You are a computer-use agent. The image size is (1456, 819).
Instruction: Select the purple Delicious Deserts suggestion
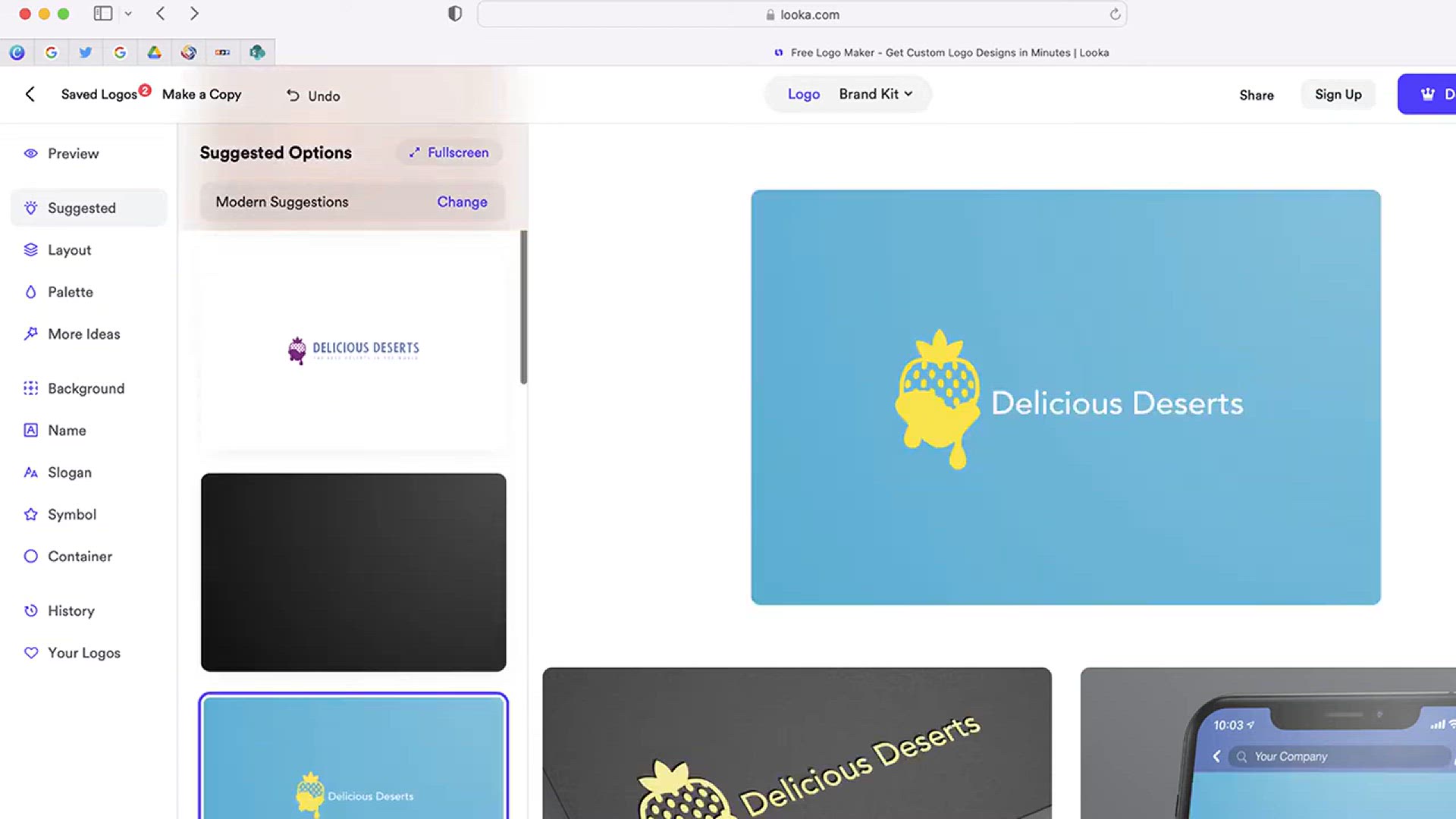point(353,349)
